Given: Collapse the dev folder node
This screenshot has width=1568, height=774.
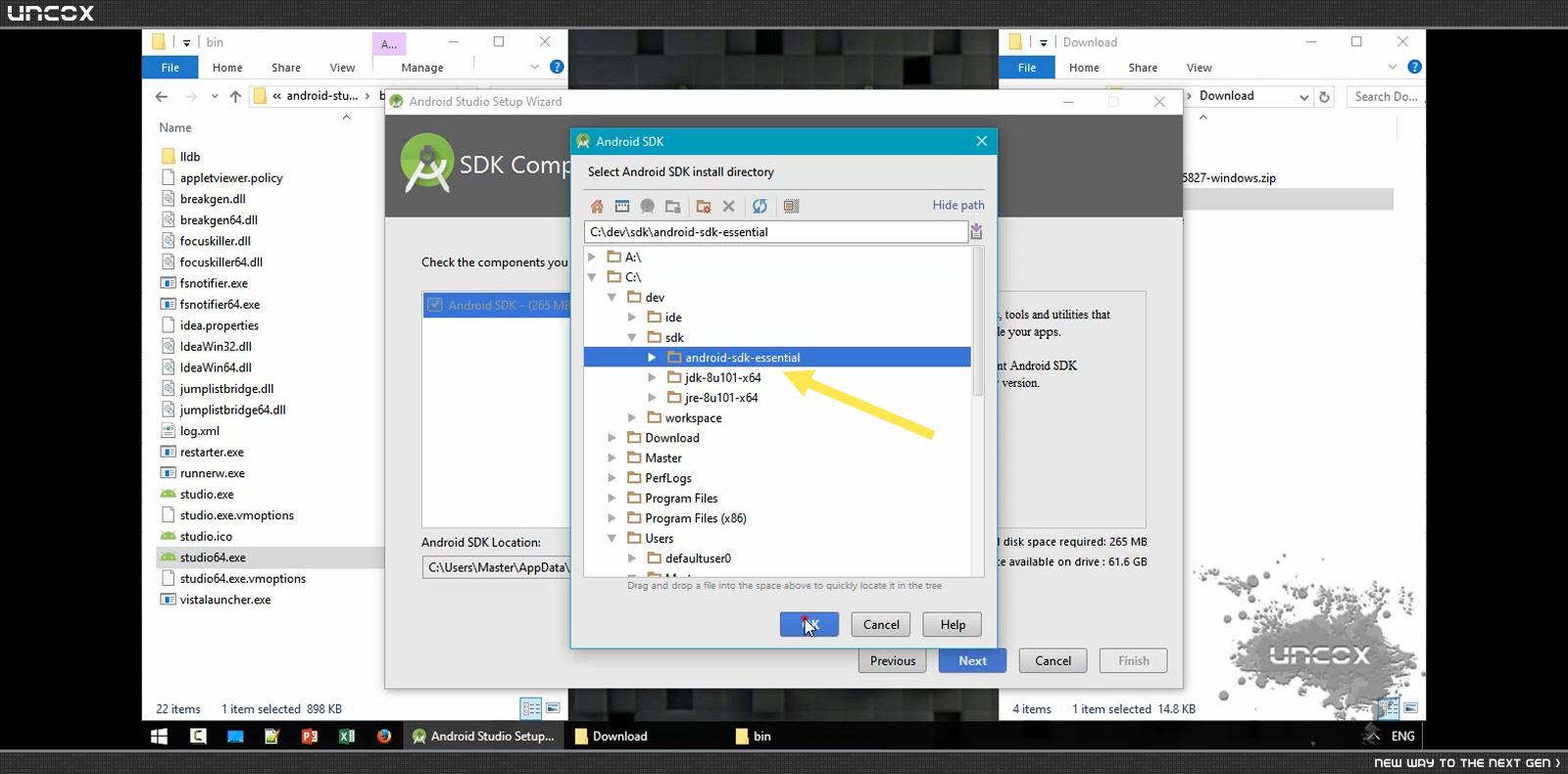Looking at the screenshot, I should point(612,297).
